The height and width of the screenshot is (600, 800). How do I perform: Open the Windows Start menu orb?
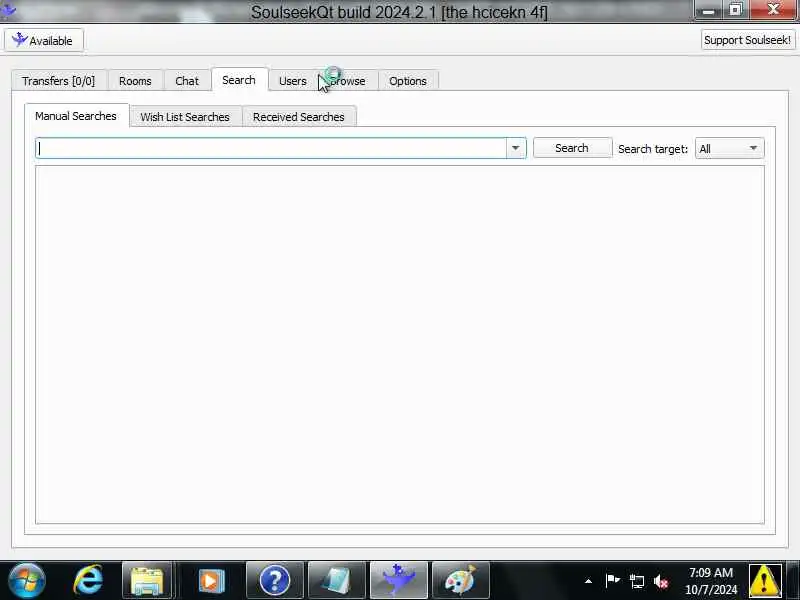click(27, 581)
